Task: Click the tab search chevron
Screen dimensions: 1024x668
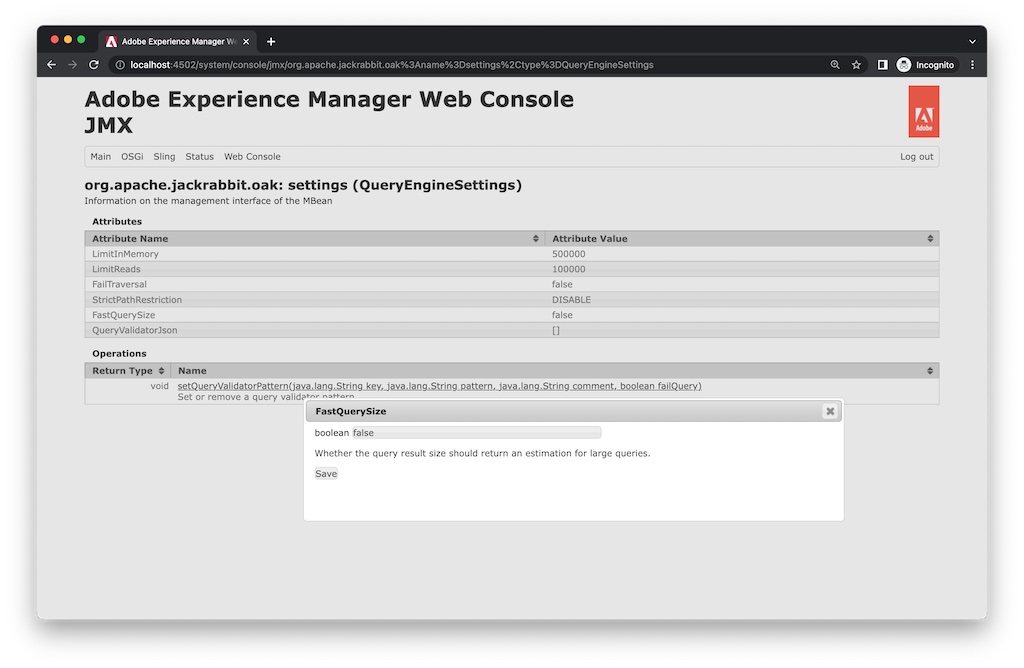Action: [x=972, y=41]
